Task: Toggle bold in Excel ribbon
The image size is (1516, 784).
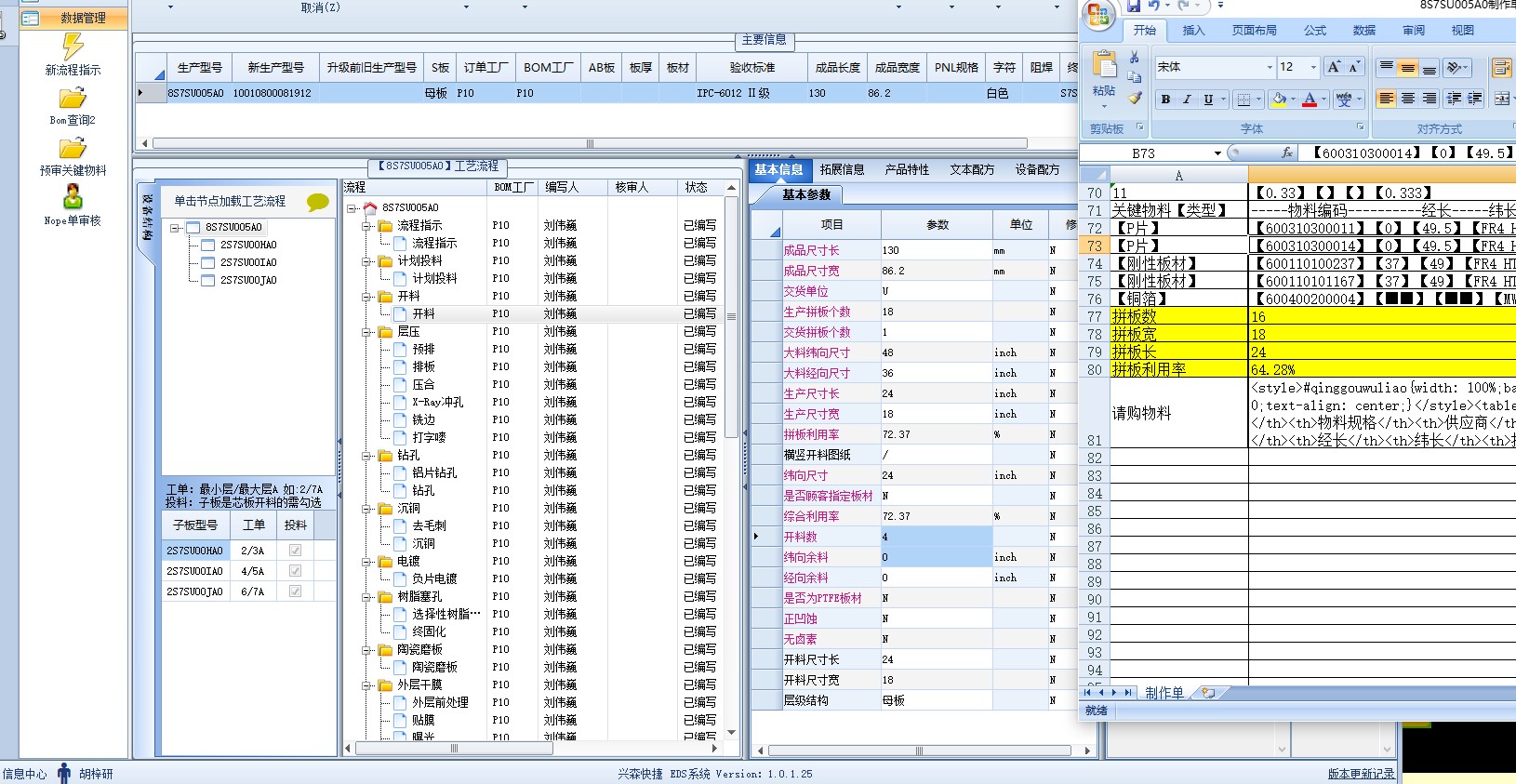Action: (1165, 100)
